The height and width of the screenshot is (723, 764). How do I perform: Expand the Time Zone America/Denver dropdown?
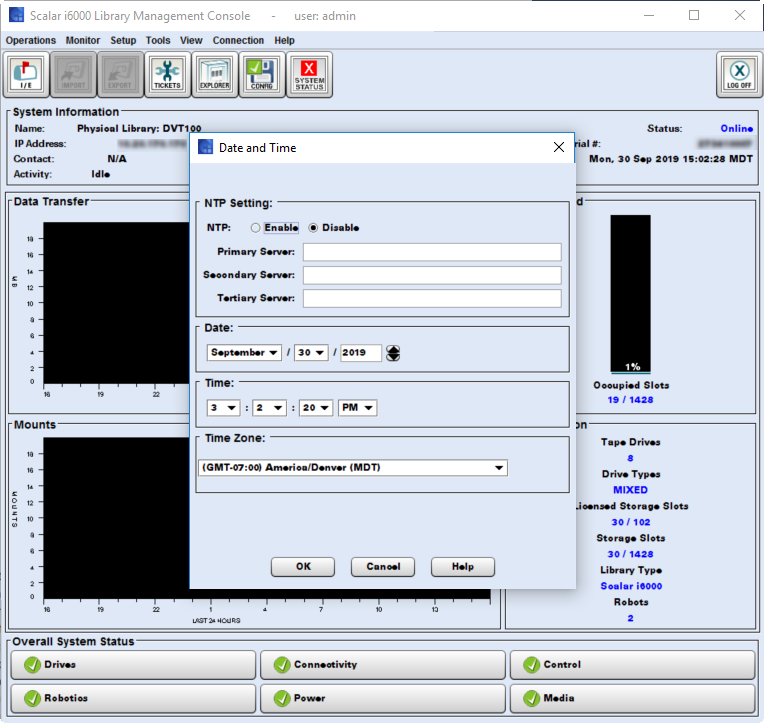[353, 468]
